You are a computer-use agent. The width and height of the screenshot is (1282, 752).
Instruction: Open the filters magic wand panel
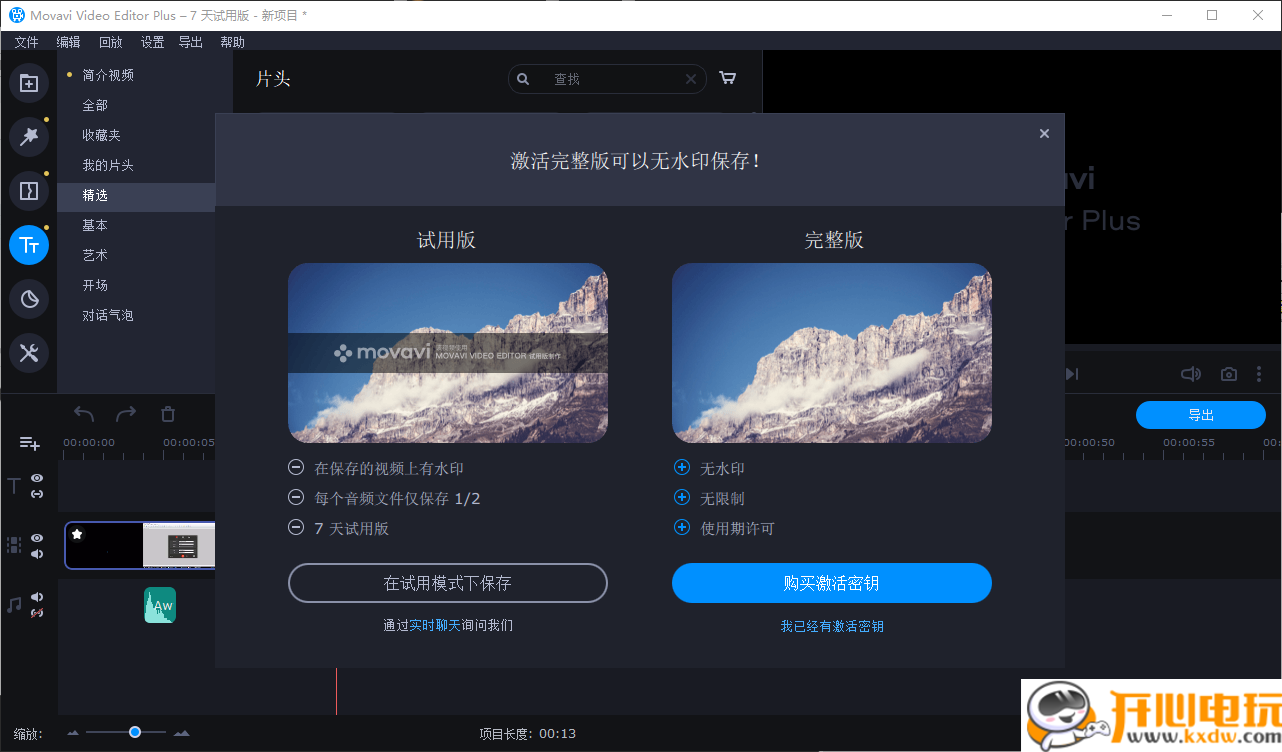click(29, 137)
